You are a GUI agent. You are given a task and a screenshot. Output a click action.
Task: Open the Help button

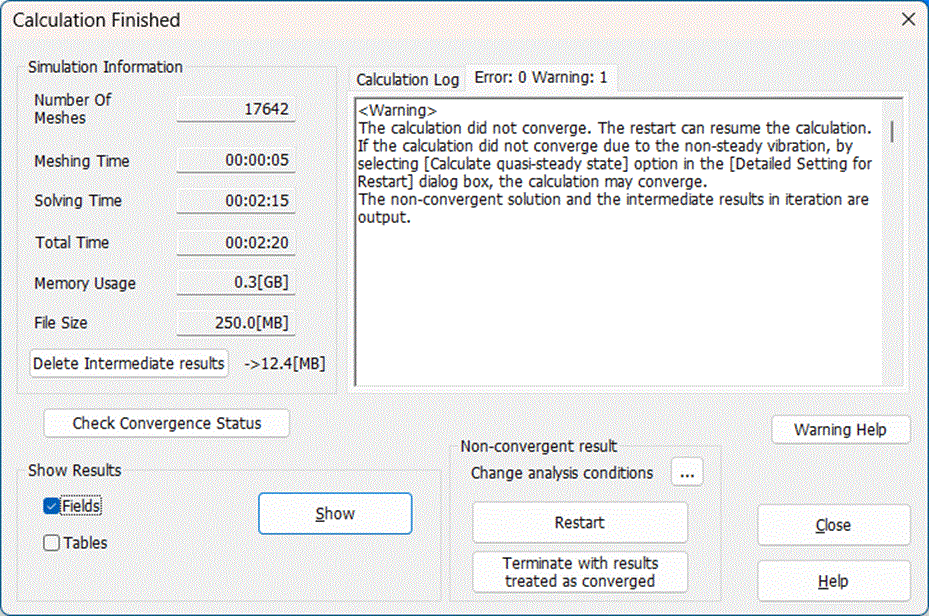point(833,581)
